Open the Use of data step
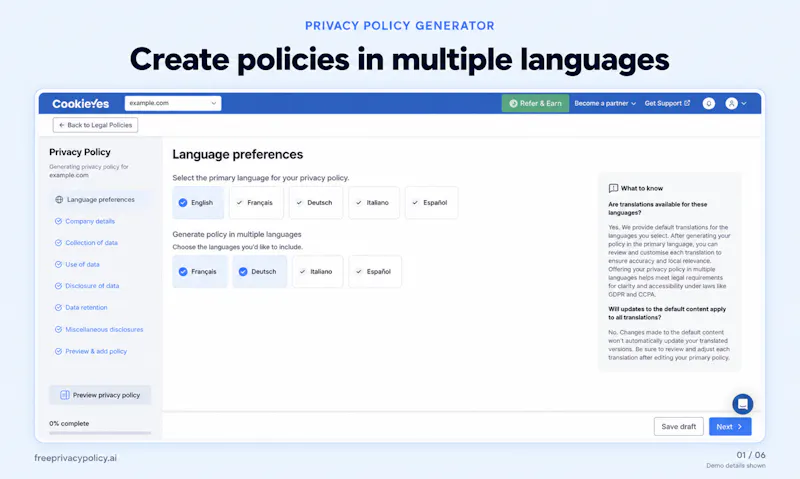 (x=82, y=264)
